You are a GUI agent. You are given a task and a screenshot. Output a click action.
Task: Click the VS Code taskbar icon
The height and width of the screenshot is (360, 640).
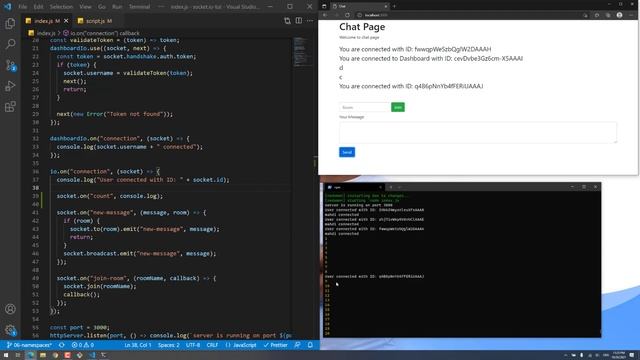[x=92, y=355]
